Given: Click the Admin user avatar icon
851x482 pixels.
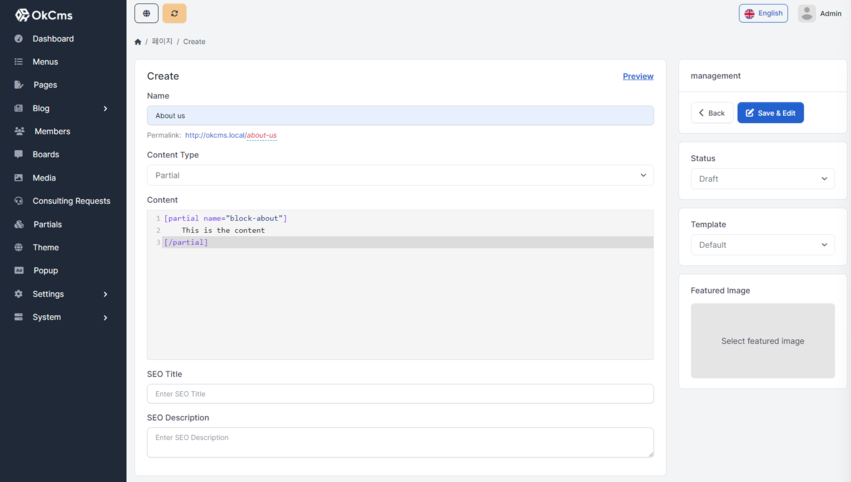Looking at the screenshot, I should click(x=806, y=13).
